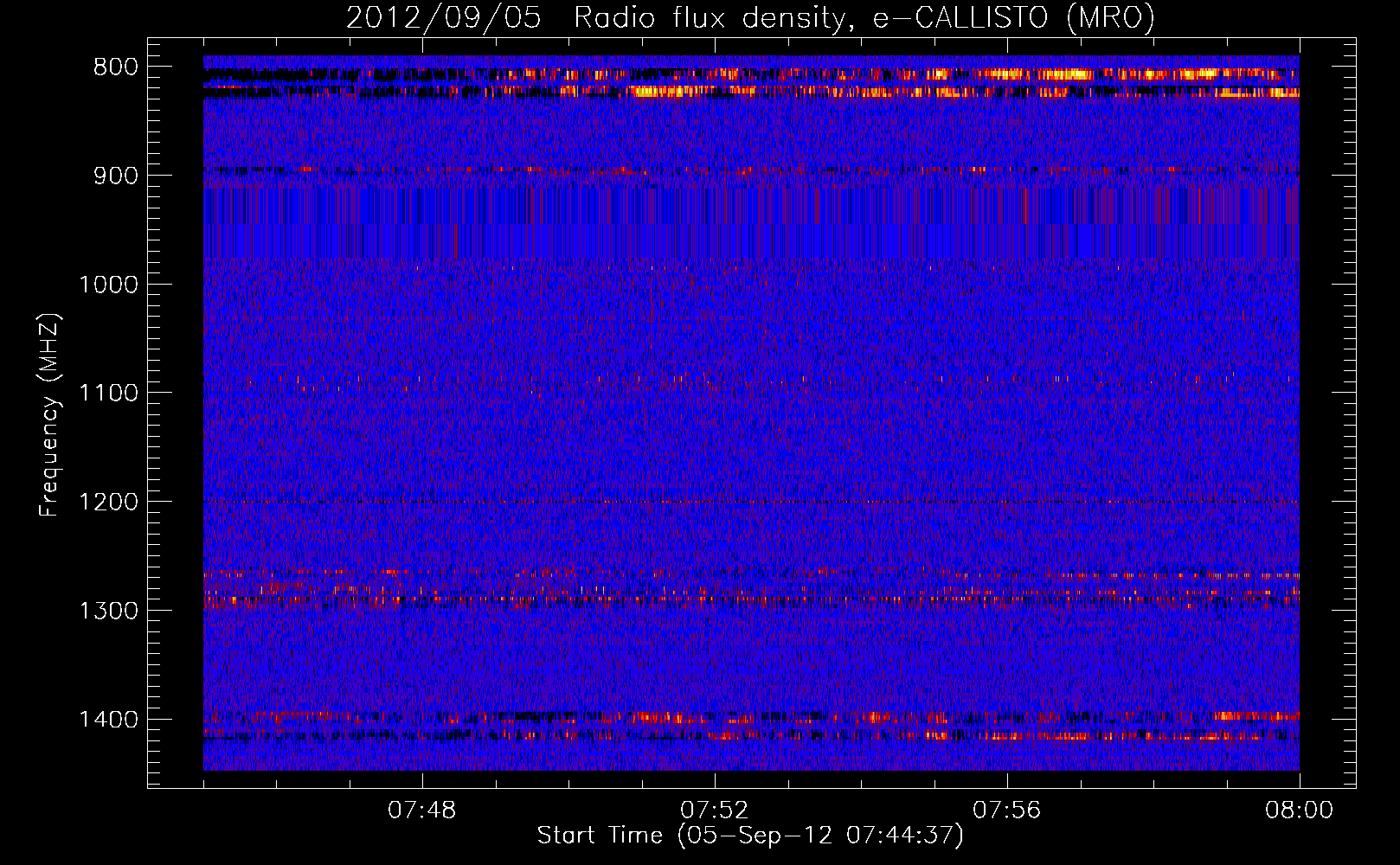Click the 1000 frequency tick label

tap(108, 285)
